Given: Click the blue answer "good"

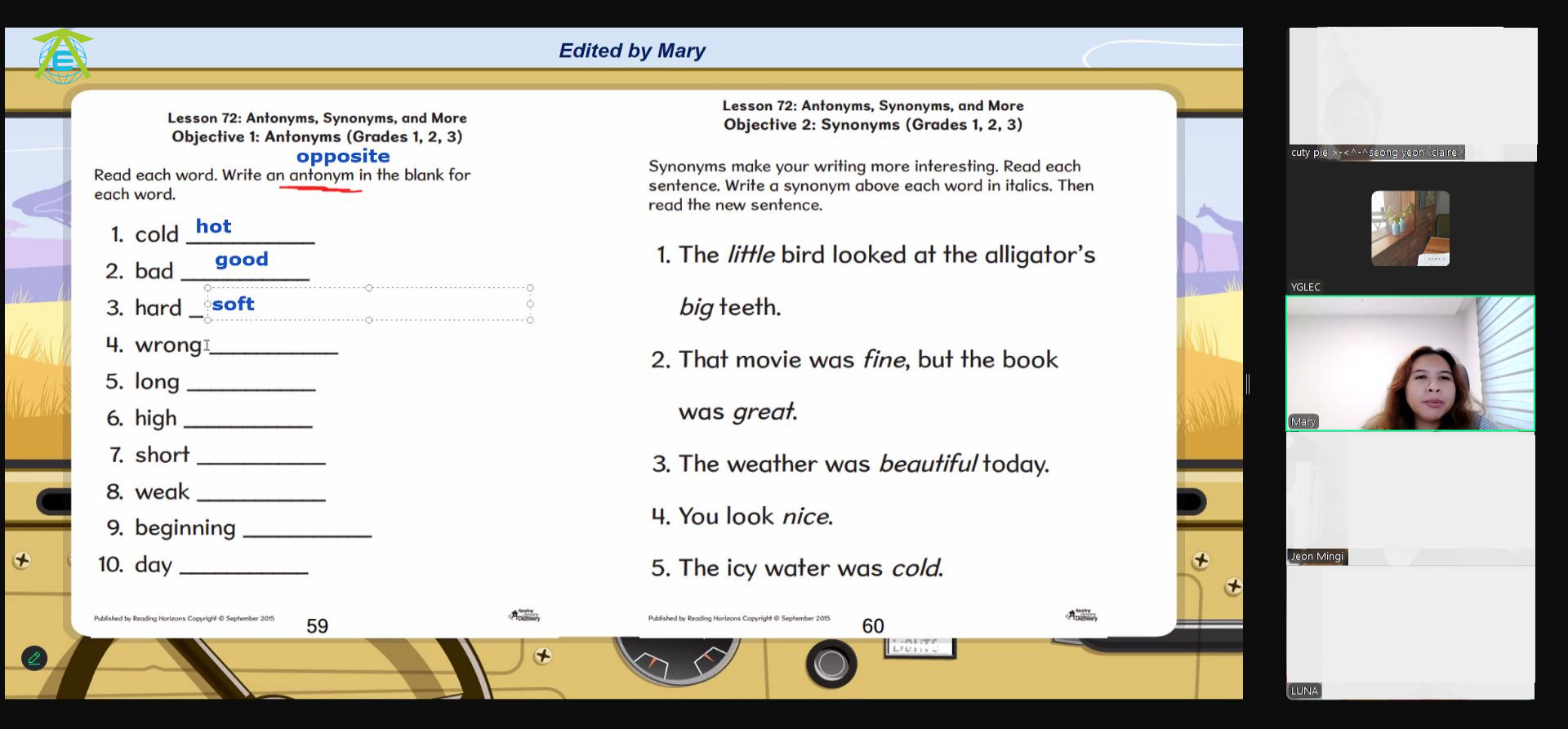Looking at the screenshot, I should tap(242, 260).
